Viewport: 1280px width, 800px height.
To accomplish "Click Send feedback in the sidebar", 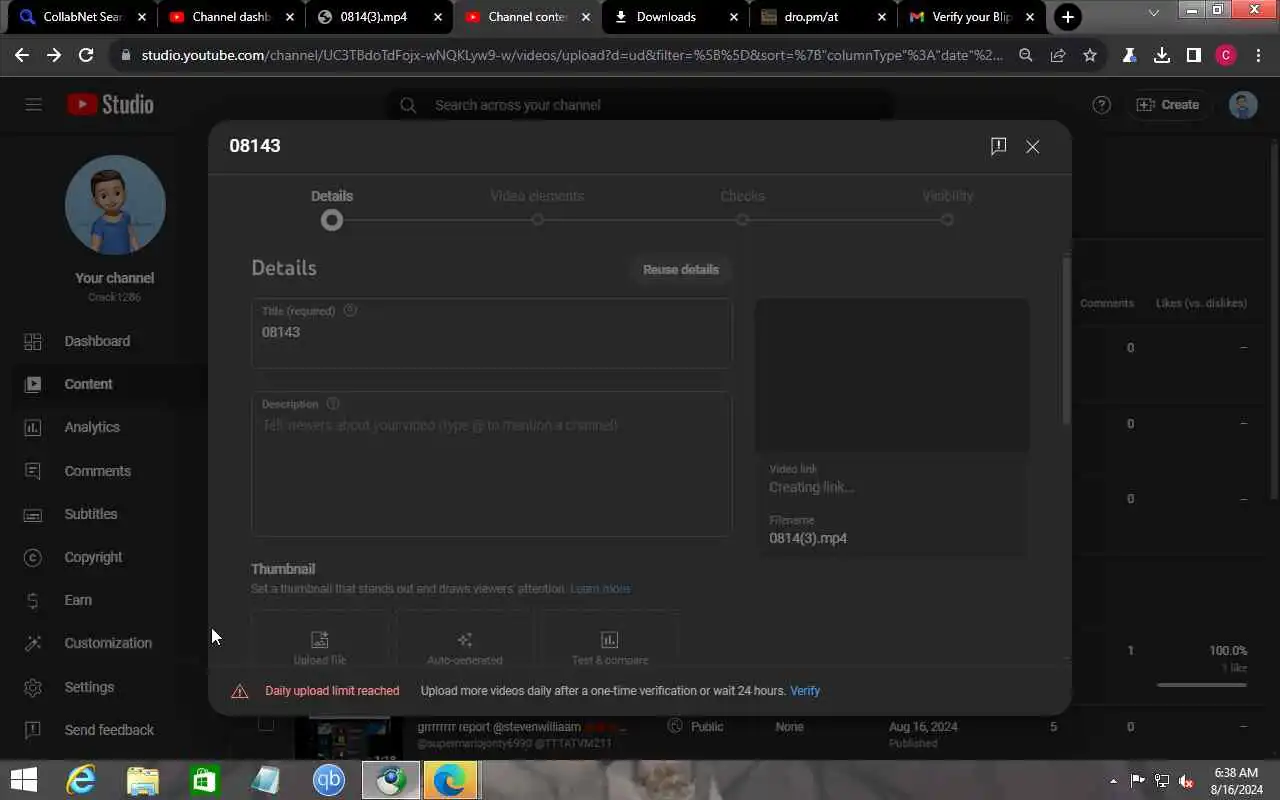I will 109,730.
